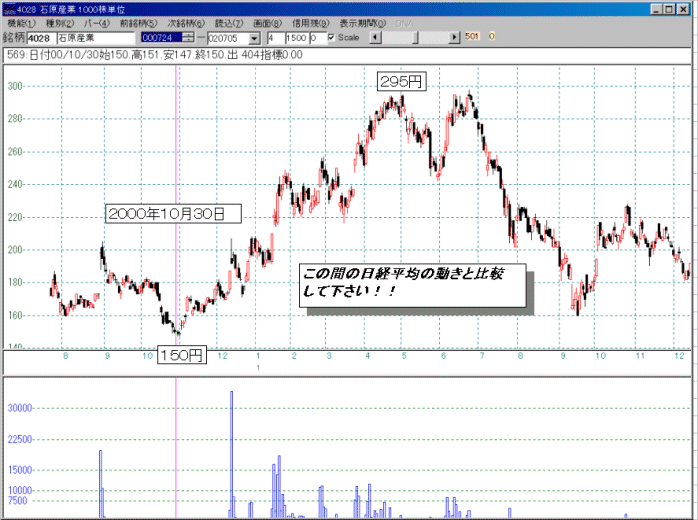Click the stock code field showing 4028
Viewport: 698px width, 520px height.
pos(39,37)
